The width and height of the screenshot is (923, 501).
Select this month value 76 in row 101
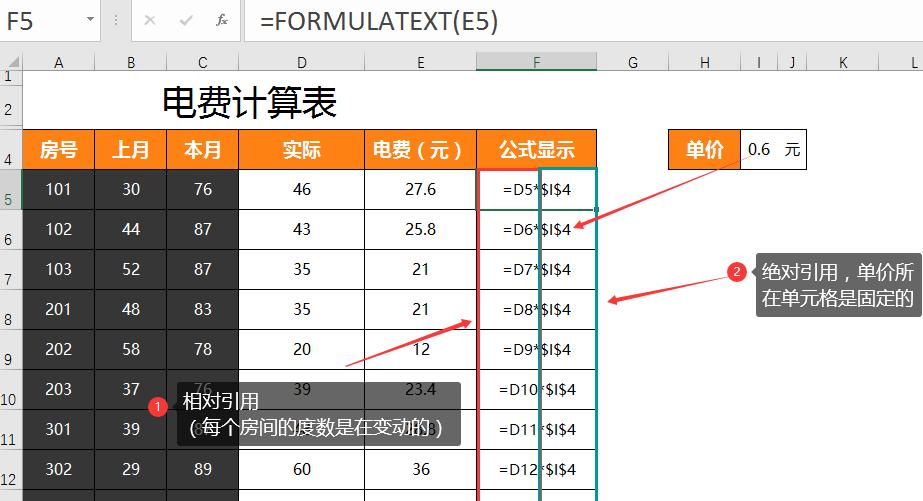[202, 189]
